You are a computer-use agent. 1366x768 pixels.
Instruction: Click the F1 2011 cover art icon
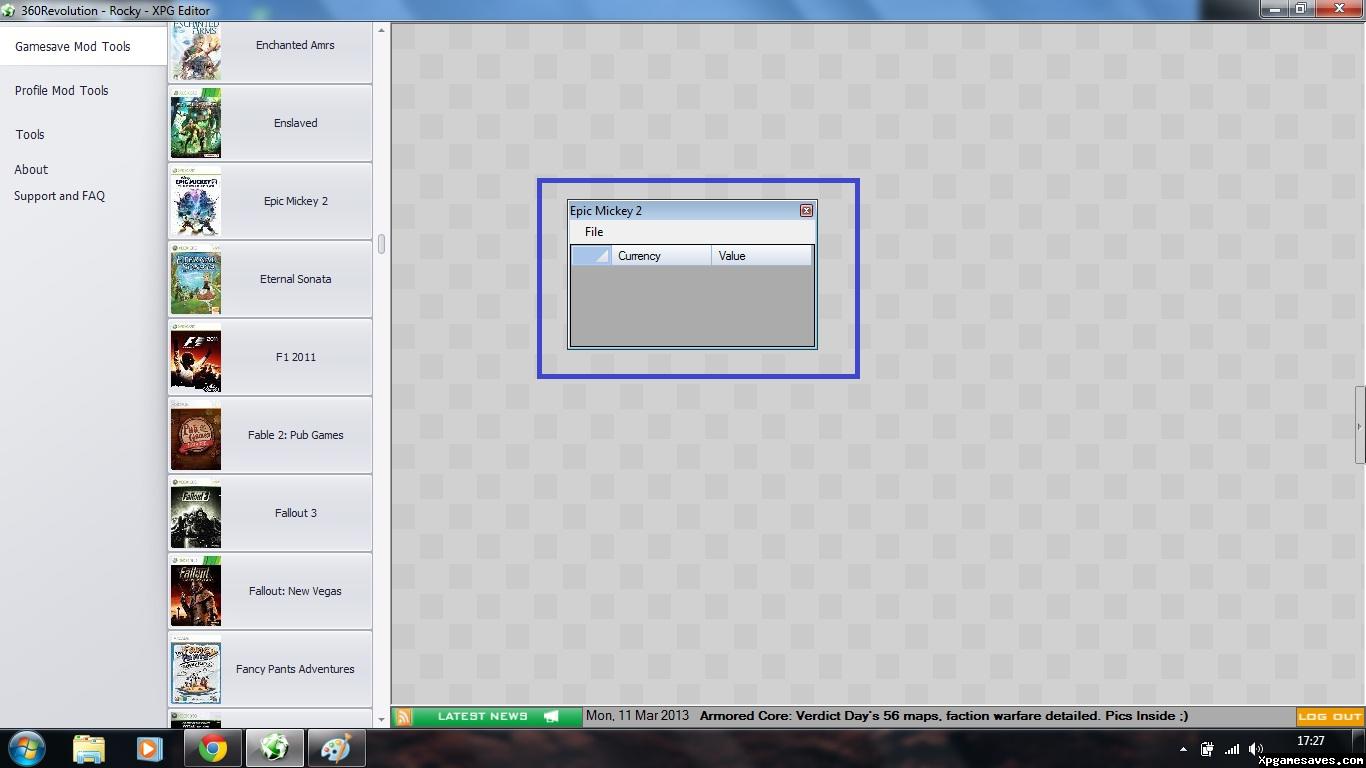coord(196,358)
